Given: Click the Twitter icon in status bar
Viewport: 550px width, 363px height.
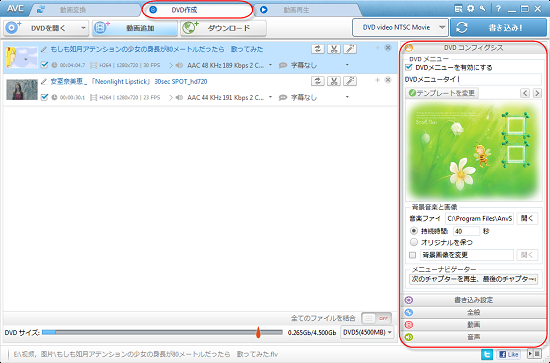Looking at the screenshot, I should 487,354.
